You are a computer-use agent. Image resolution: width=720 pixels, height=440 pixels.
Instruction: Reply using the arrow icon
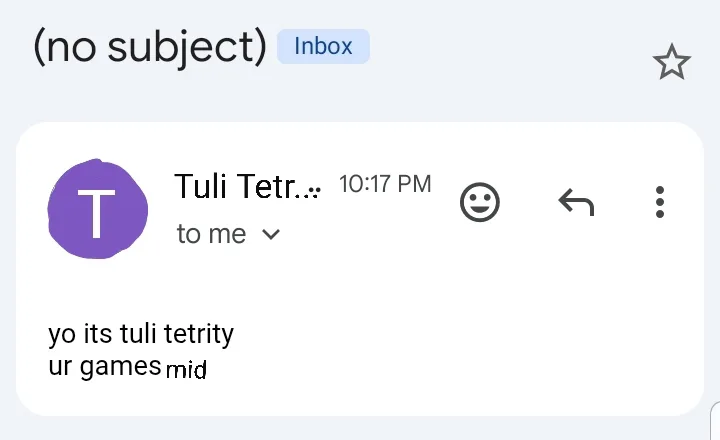click(x=575, y=203)
